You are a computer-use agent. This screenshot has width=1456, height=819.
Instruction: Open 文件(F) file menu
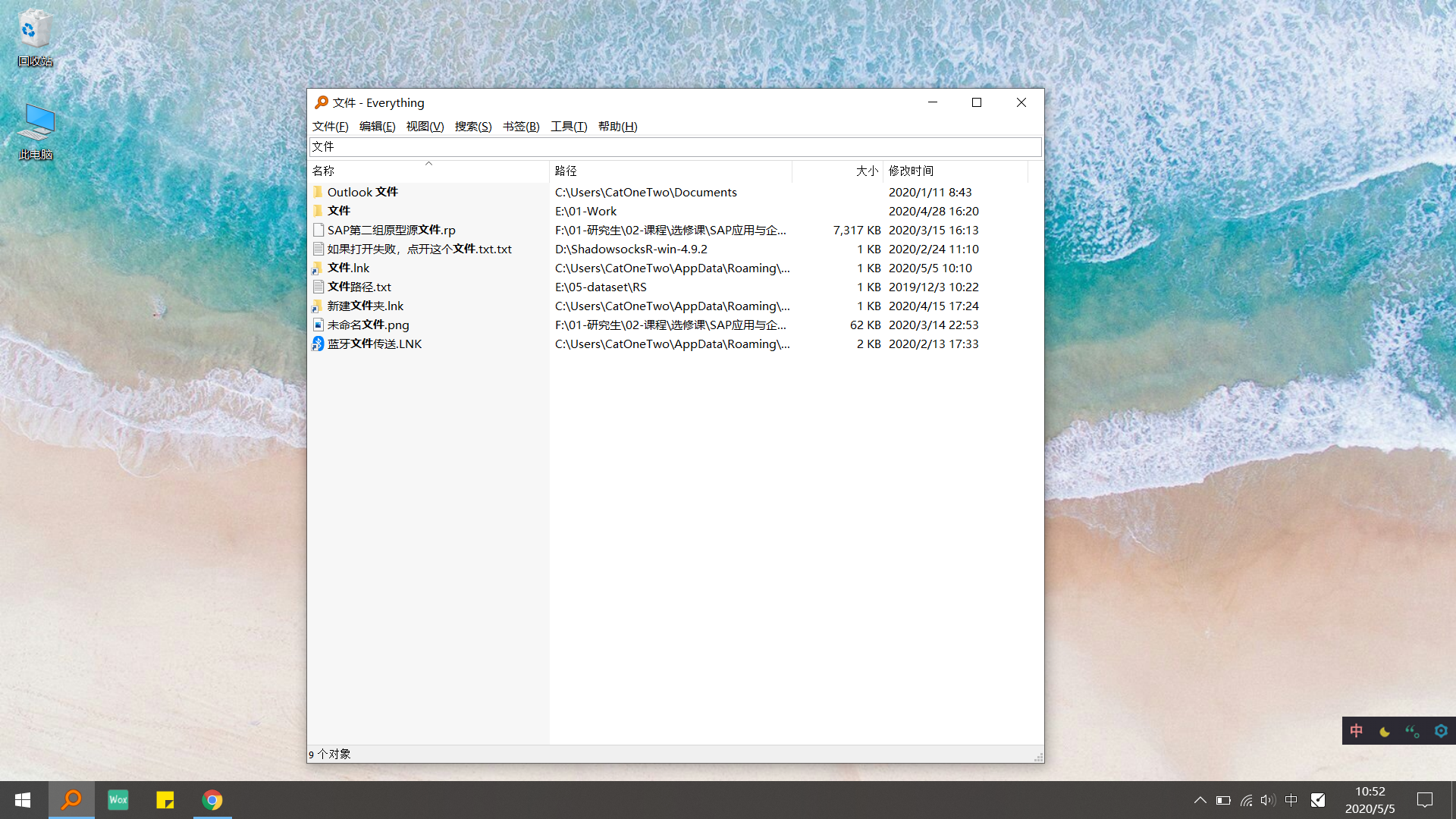point(331,126)
